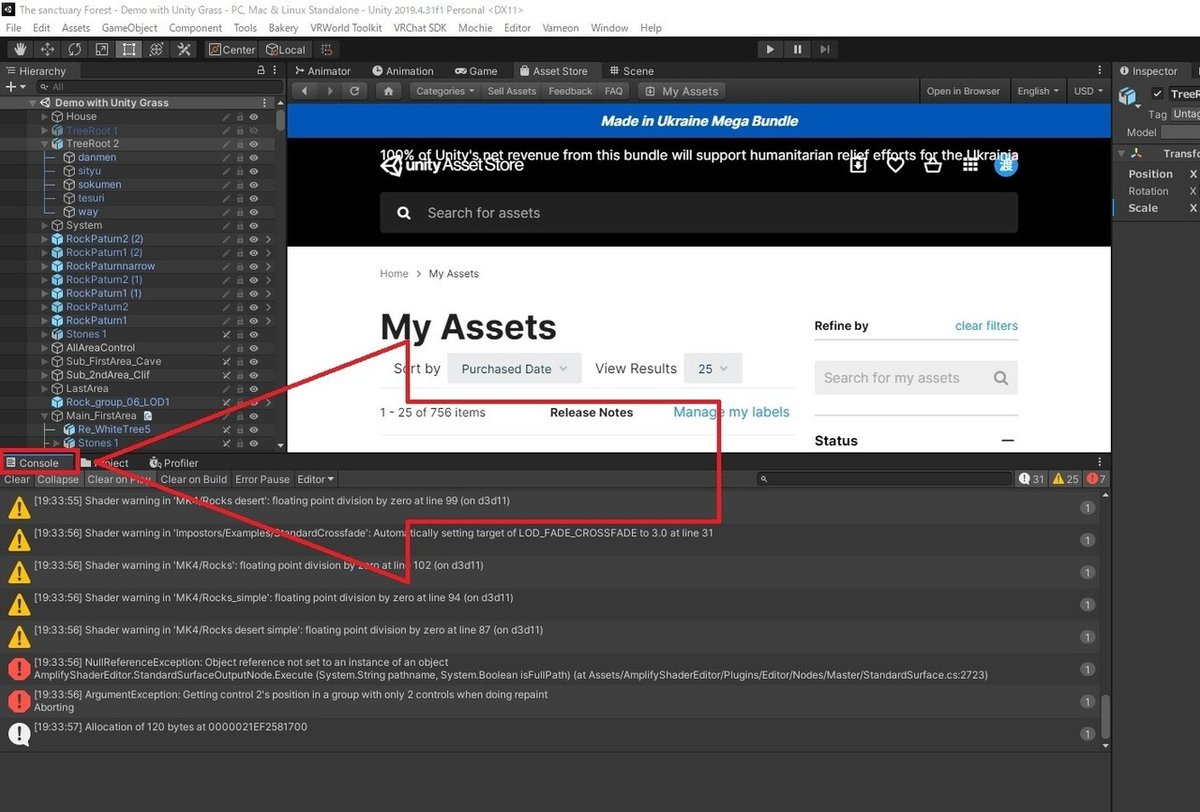
Task: Collapse the TreeRoot 2 object
Action: point(44,144)
